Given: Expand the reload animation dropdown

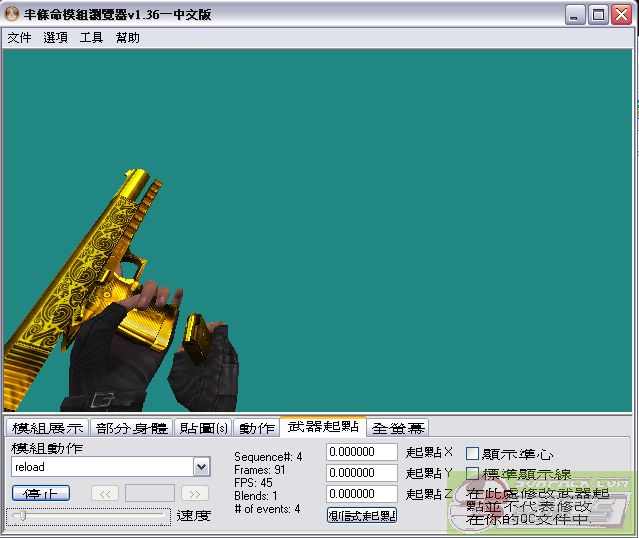Looking at the screenshot, I should coord(201,467).
